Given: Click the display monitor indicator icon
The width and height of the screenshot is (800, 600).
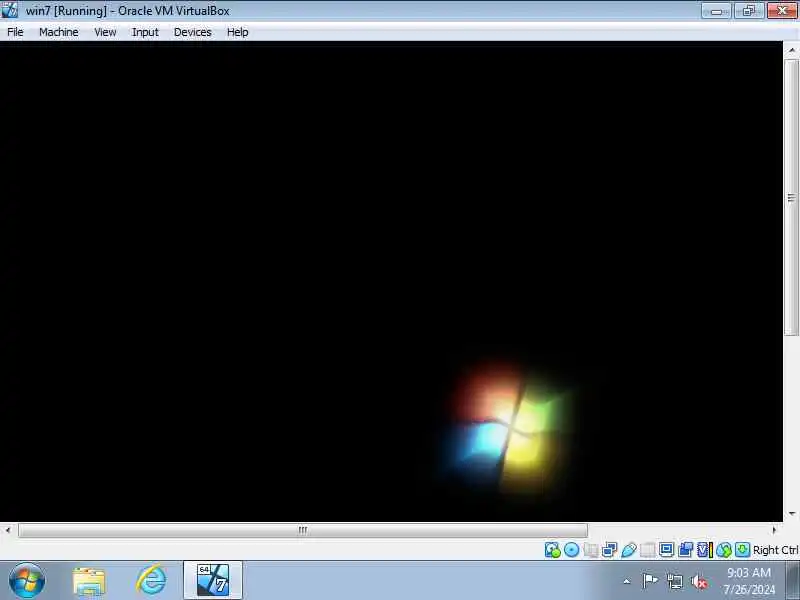Looking at the screenshot, I should coord(666,549).
